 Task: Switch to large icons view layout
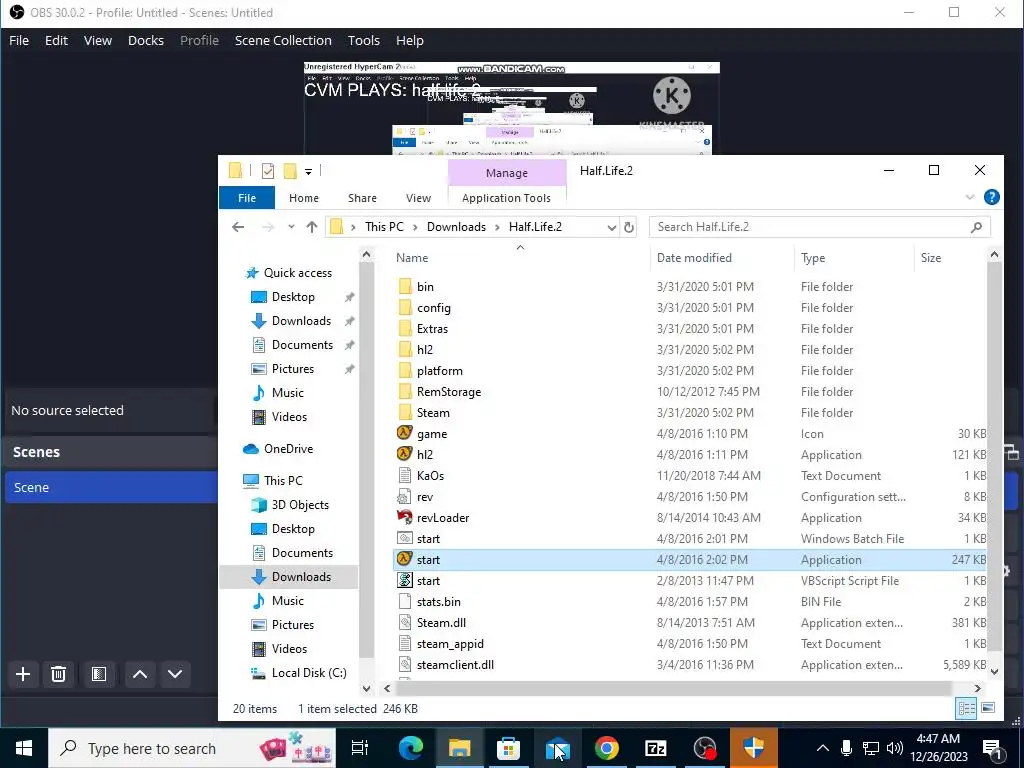[988, 709]
